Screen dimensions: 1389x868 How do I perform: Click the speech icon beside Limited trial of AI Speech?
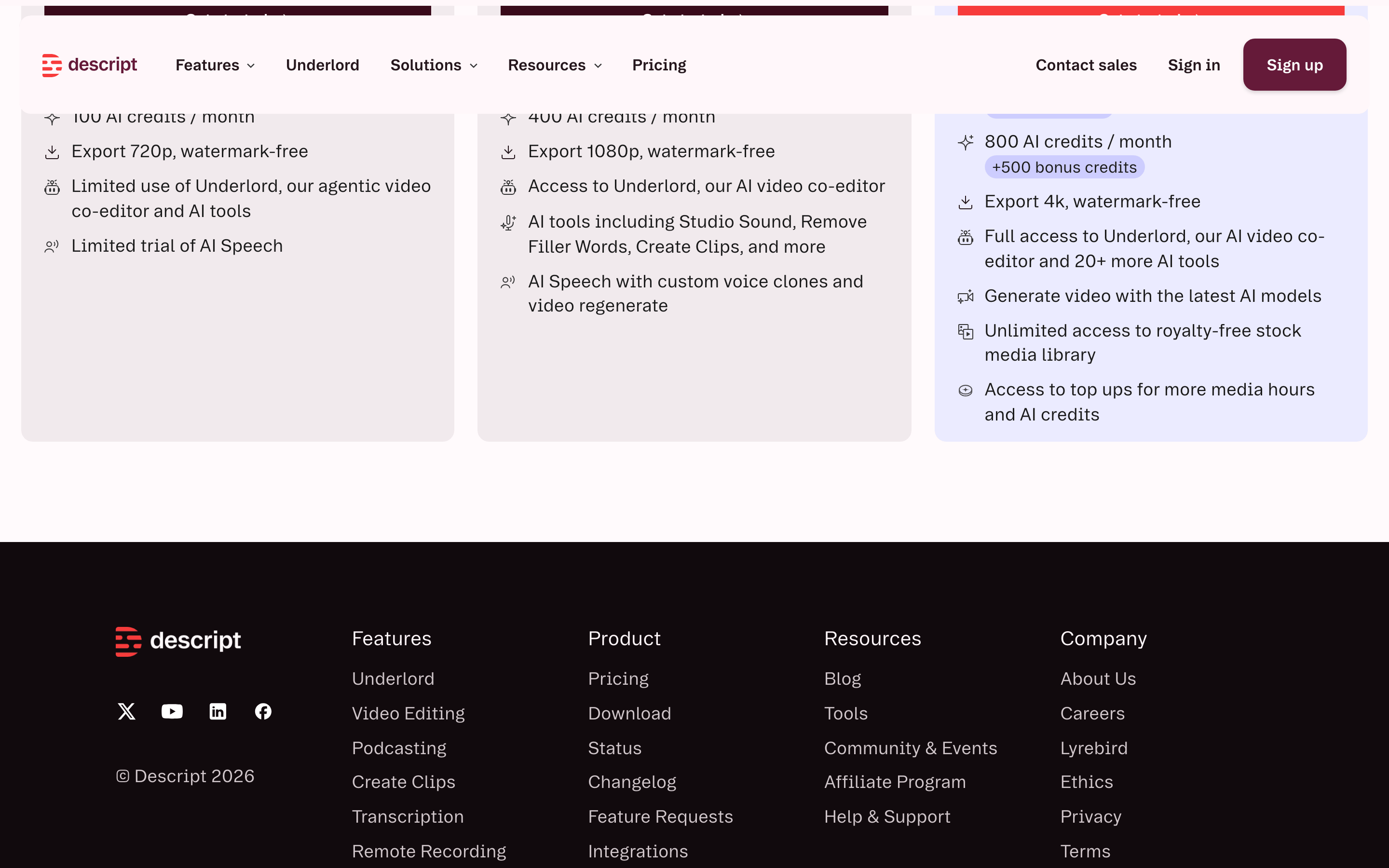pyautogui.click(x=52, y=246)
